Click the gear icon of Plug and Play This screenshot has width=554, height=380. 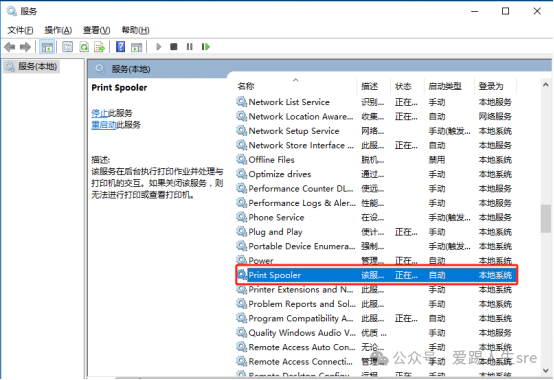pyautogui.click(x=241, y=232)
